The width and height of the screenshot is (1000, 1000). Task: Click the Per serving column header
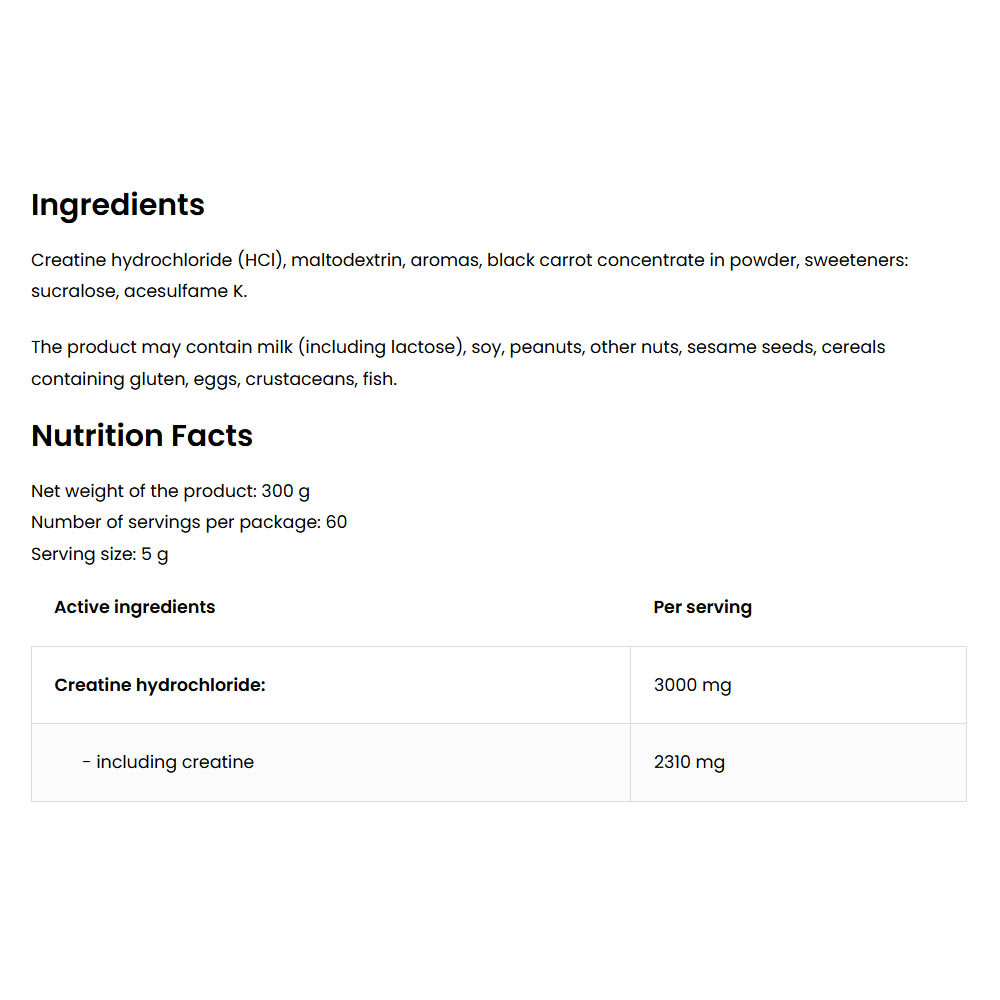pos(702,607)
